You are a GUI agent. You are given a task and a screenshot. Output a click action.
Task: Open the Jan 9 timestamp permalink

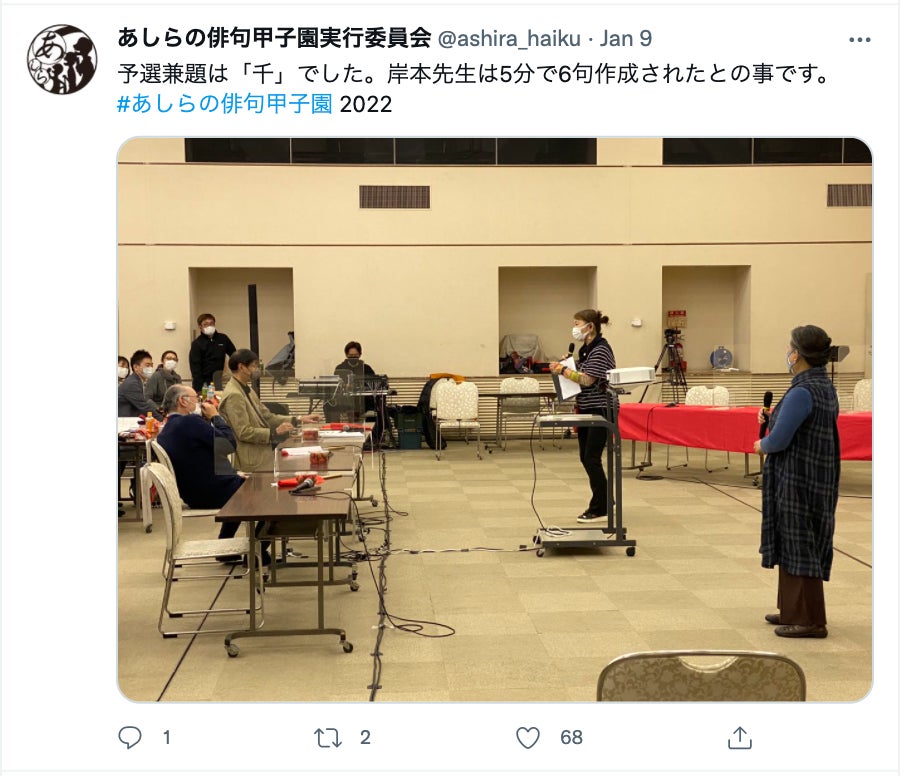coord(626,39)
